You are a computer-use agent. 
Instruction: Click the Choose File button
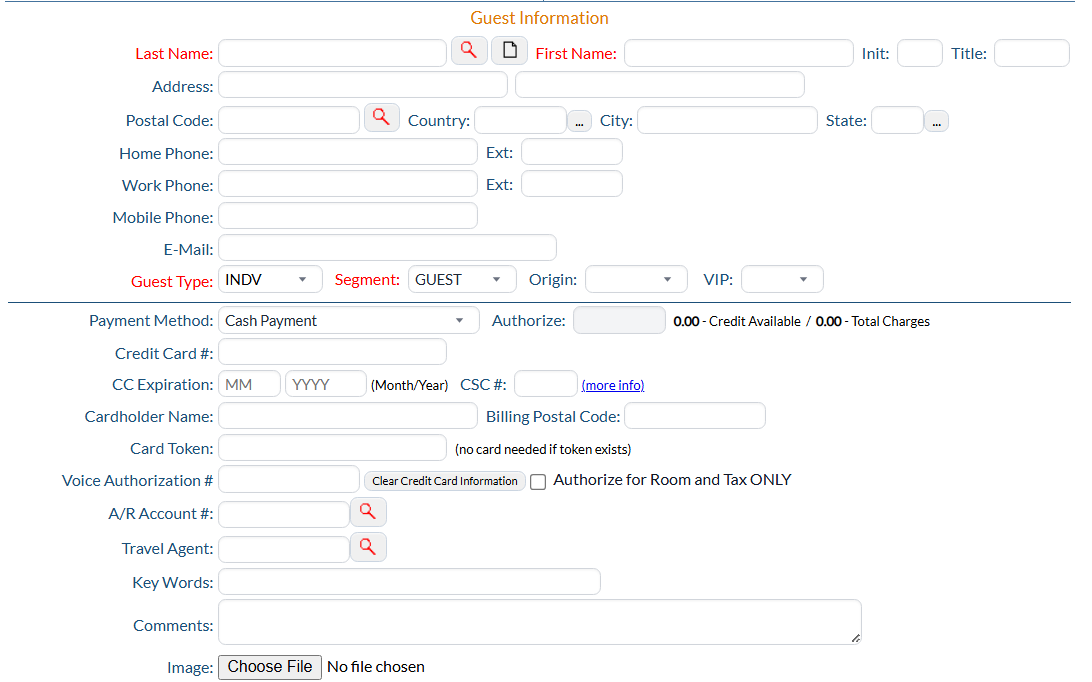pos(270,667)
